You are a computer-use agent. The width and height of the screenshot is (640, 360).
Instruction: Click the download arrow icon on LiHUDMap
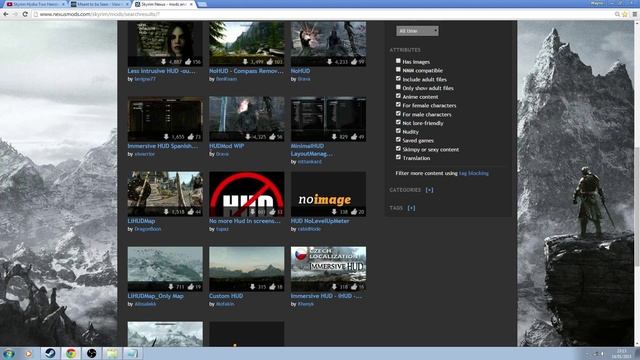click(166, 212)
